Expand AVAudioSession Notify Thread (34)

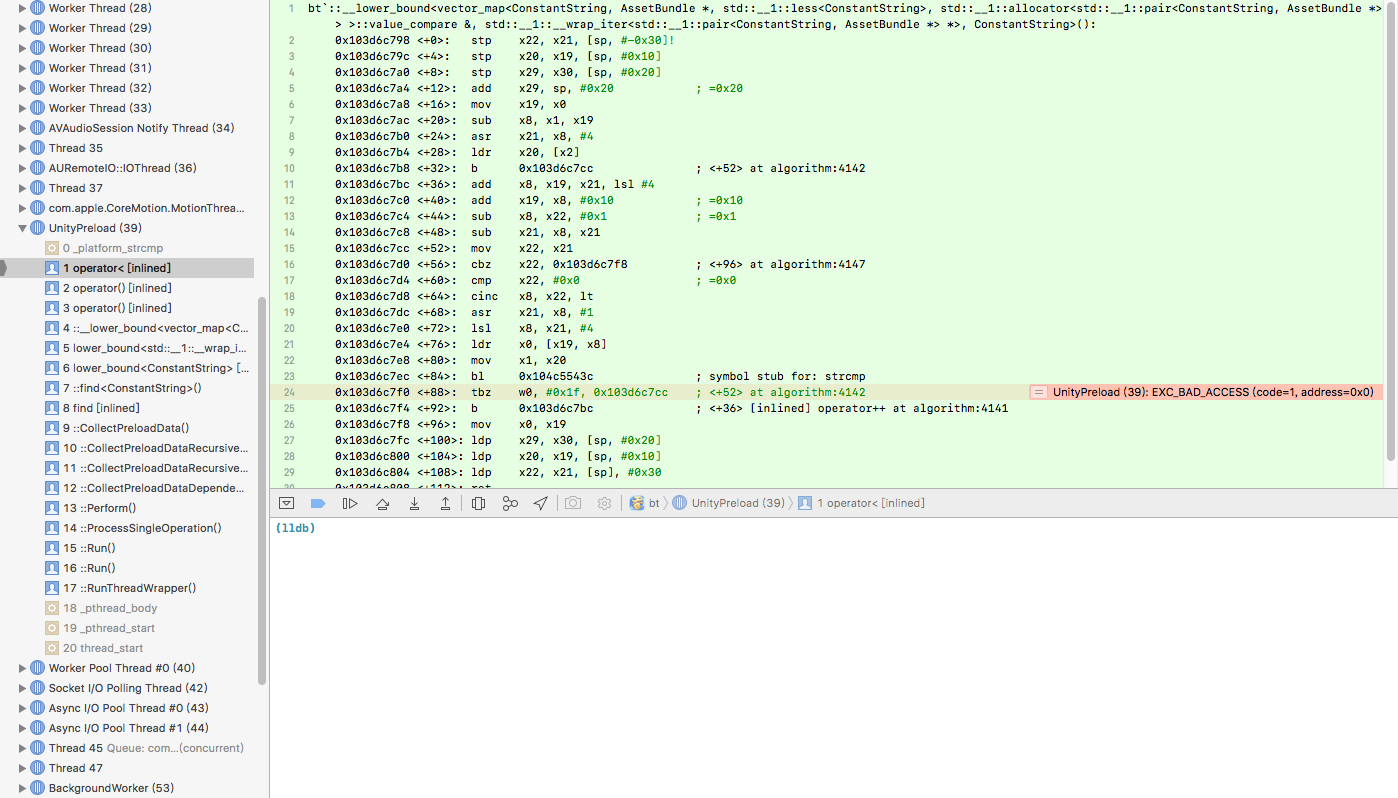click(22, 128)
